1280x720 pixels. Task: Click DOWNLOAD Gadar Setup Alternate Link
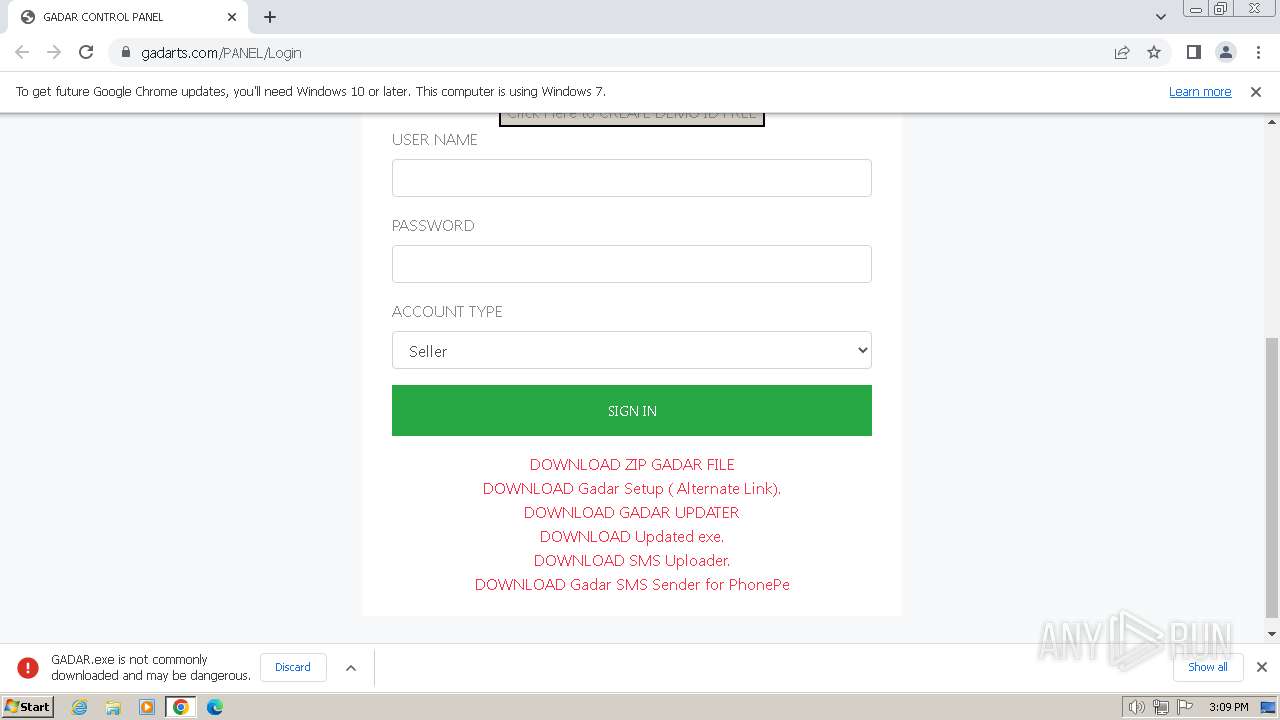click(632, 488)
